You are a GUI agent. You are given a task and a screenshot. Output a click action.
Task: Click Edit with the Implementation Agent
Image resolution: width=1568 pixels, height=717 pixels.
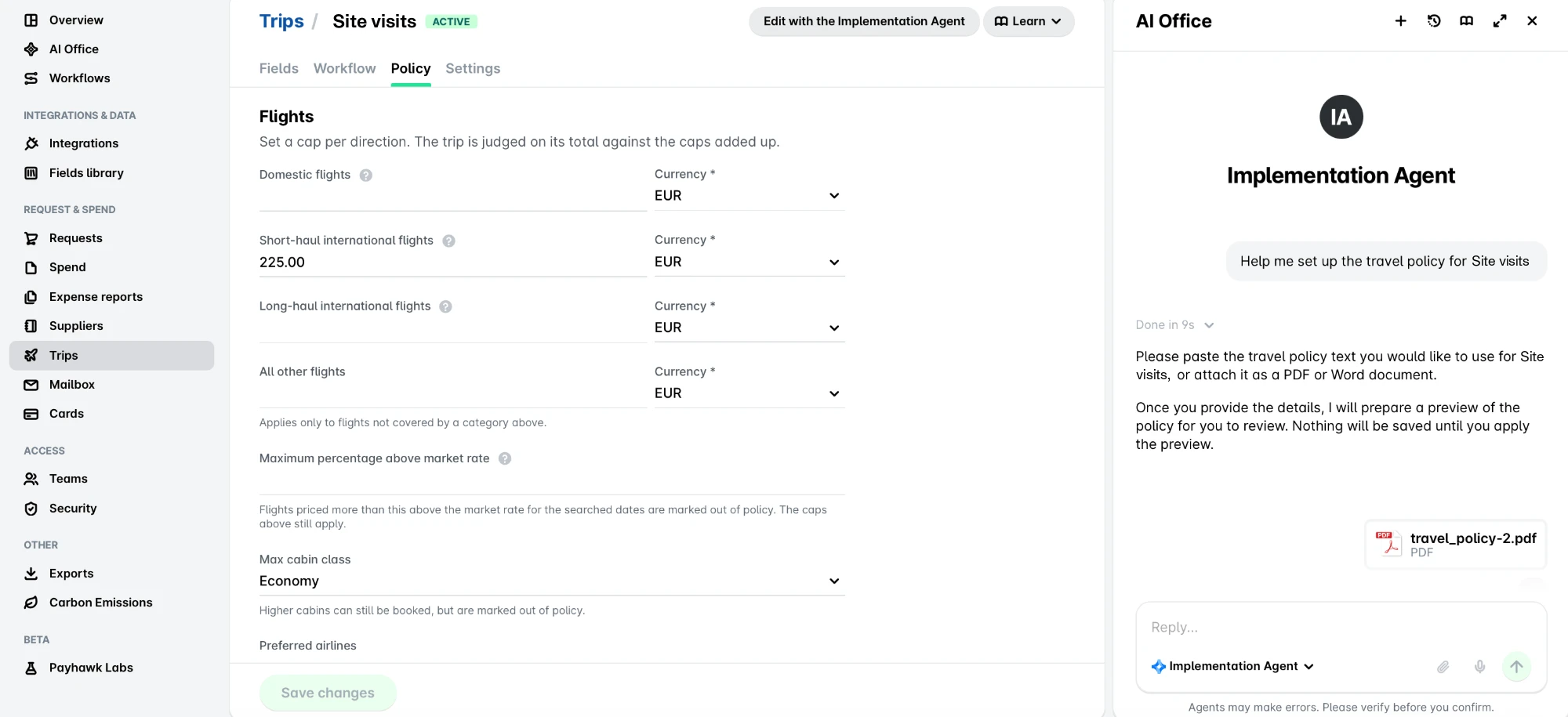[x=864, y=21]
